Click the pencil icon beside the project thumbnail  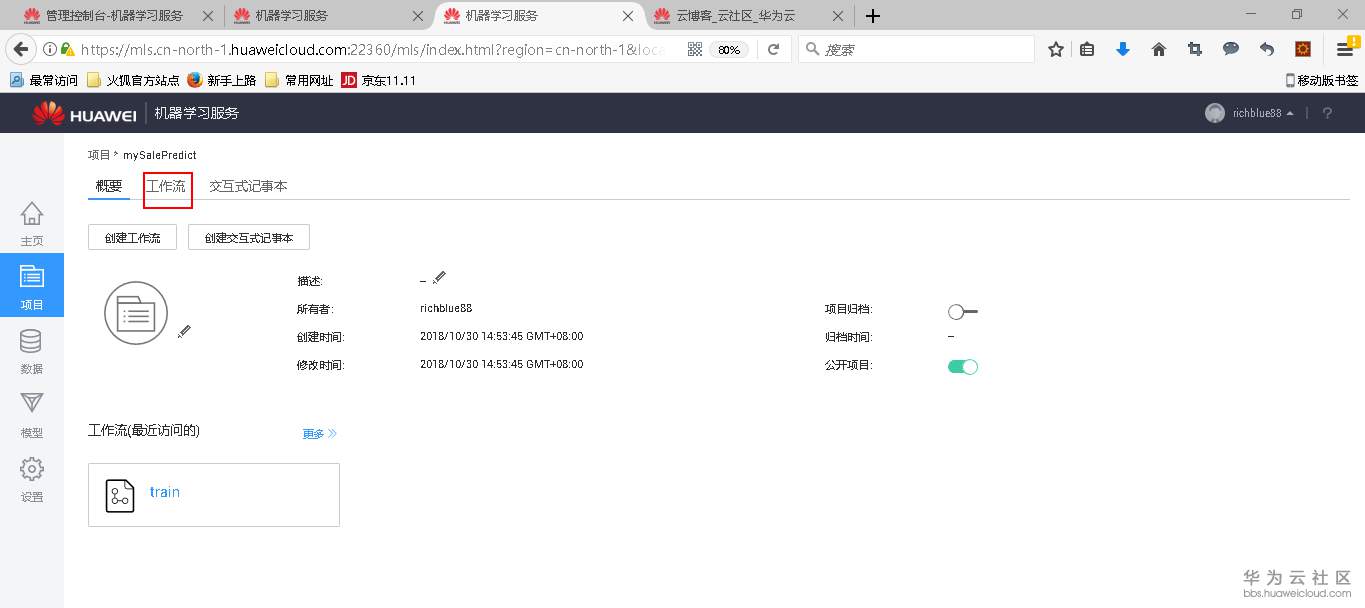(x=184, y=332)
